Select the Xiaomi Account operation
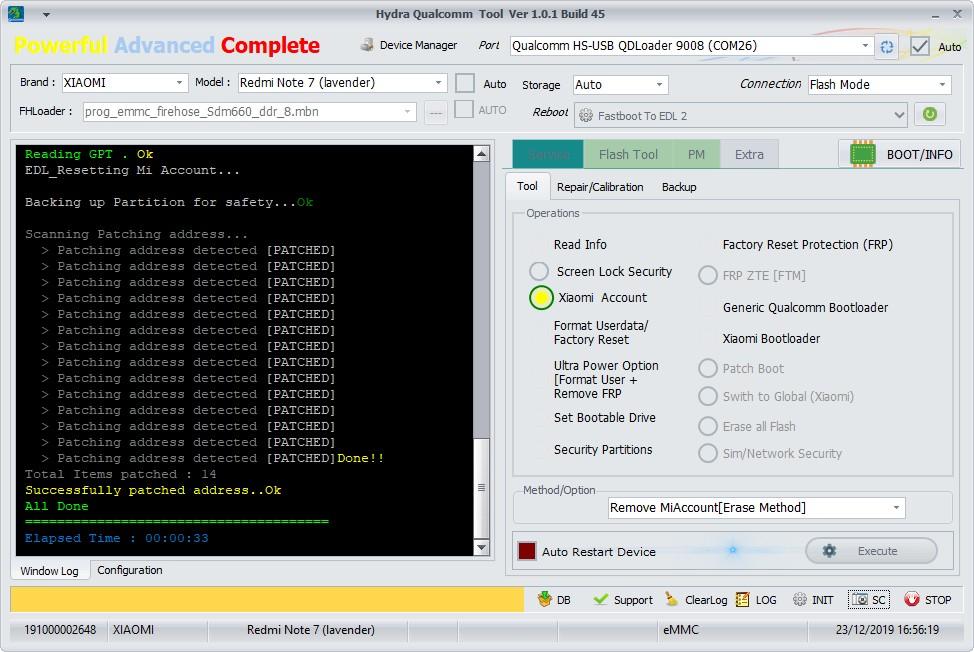Screen dimensions: 974x652 (541, 298)
